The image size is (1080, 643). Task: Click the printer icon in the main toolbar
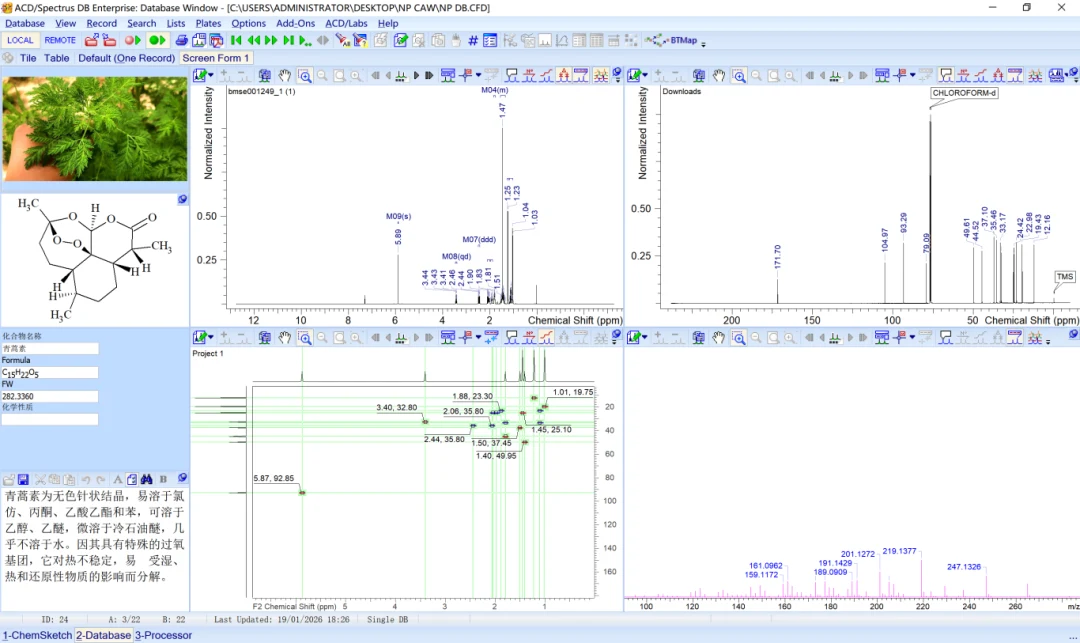click(x=181, y=41)
